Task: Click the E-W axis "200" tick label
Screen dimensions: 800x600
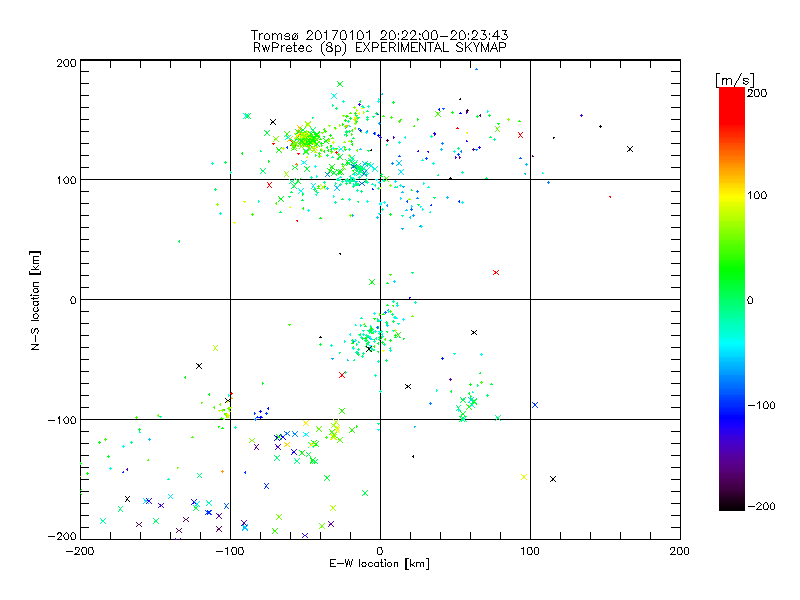Action: coord(680,551)
